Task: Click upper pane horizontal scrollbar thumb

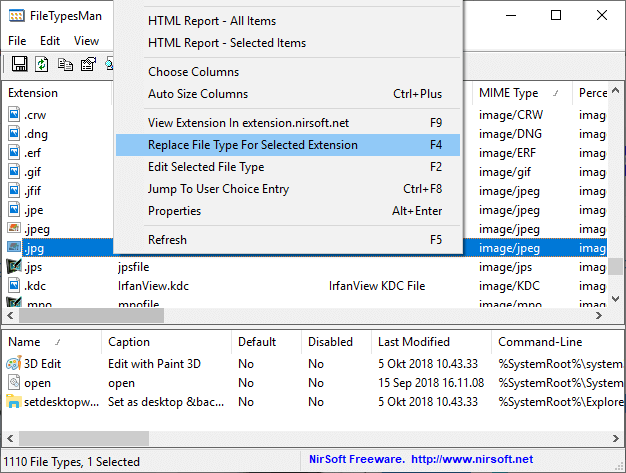Action: click(91, 316)
